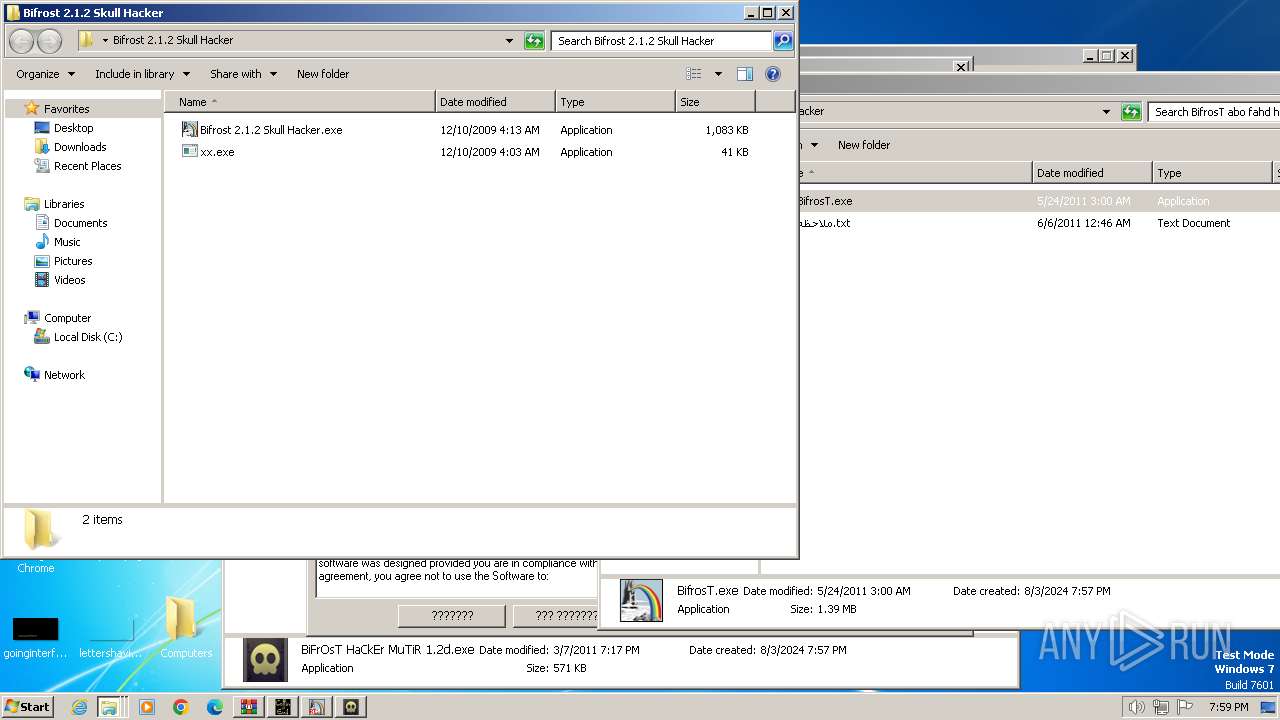1280x720 pixels.
Task: Click the search magnifier icon
Action: (x=783, y=41)
